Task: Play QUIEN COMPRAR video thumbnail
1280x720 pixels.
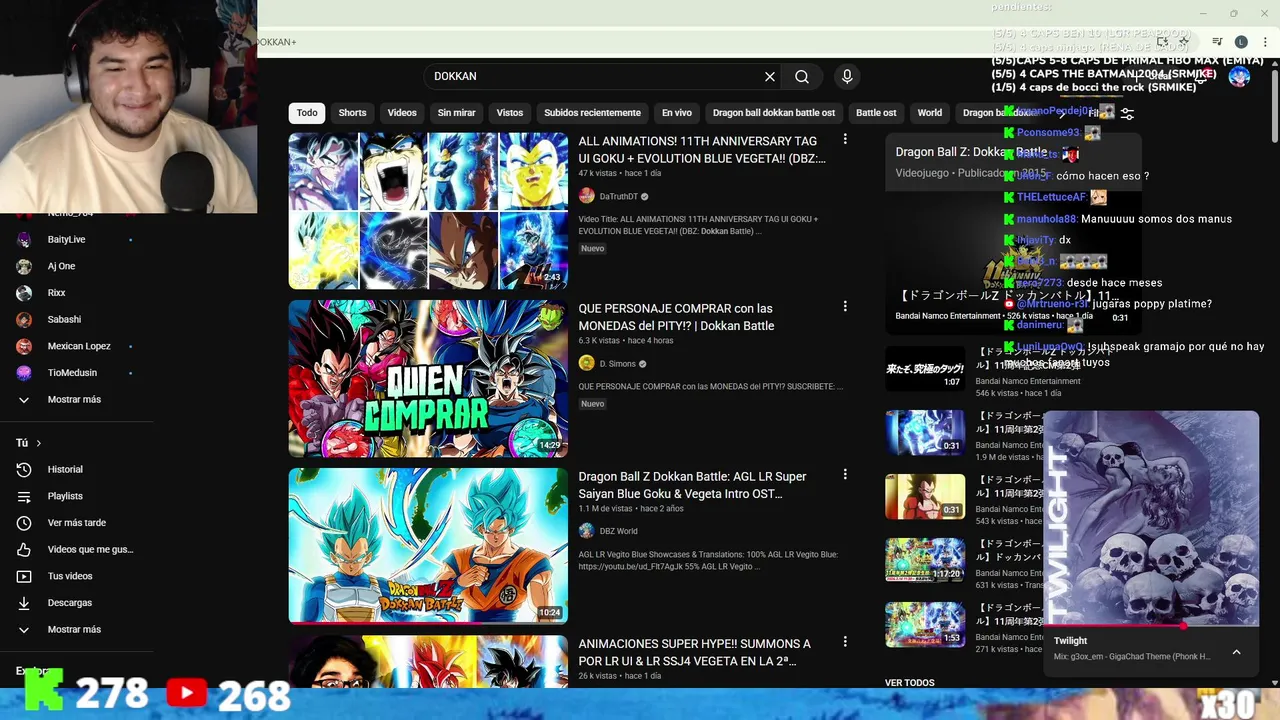Action: [428, 379]
